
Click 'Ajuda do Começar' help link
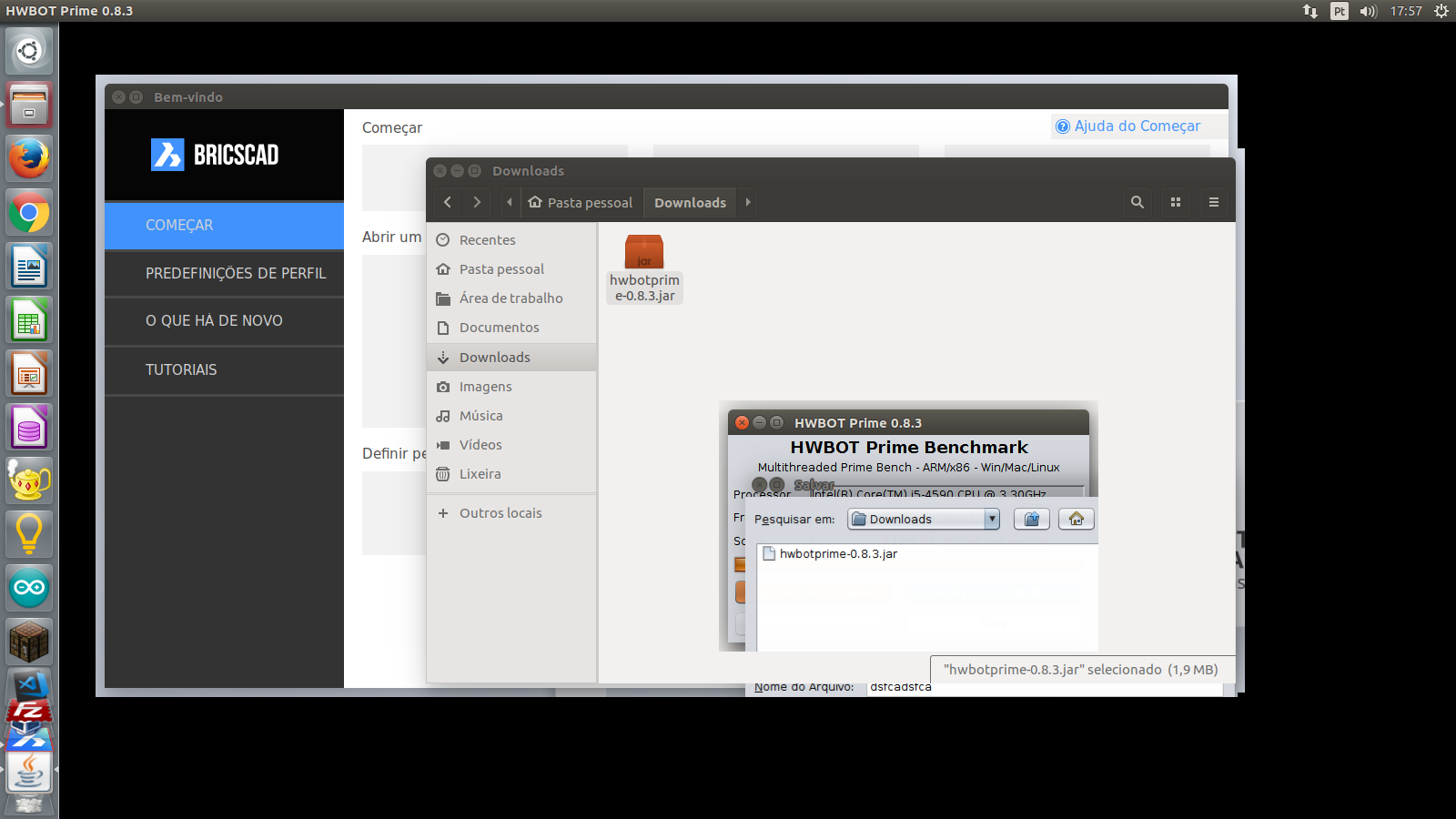(1127, 126)
